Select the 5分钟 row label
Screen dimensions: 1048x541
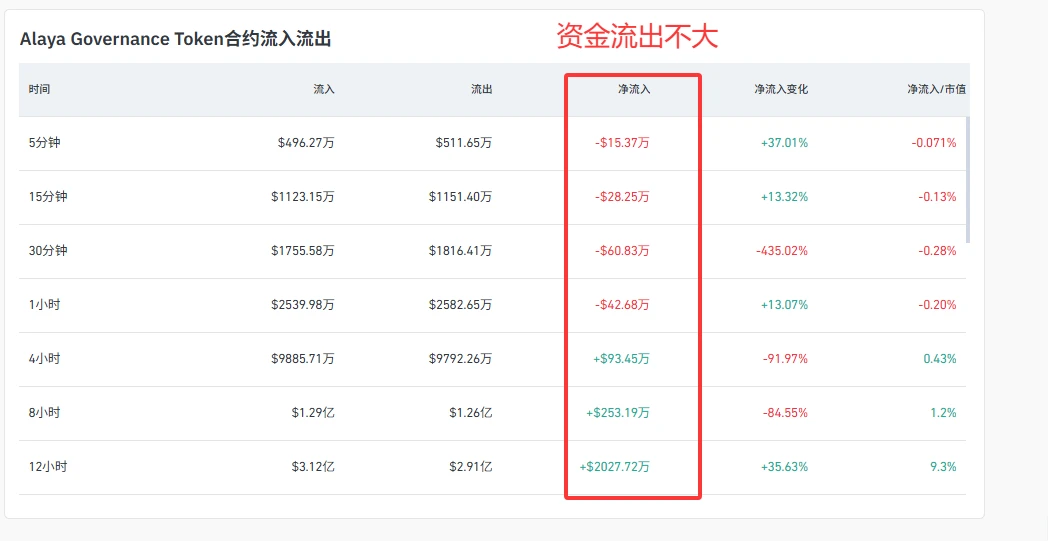tap(44, 142)
